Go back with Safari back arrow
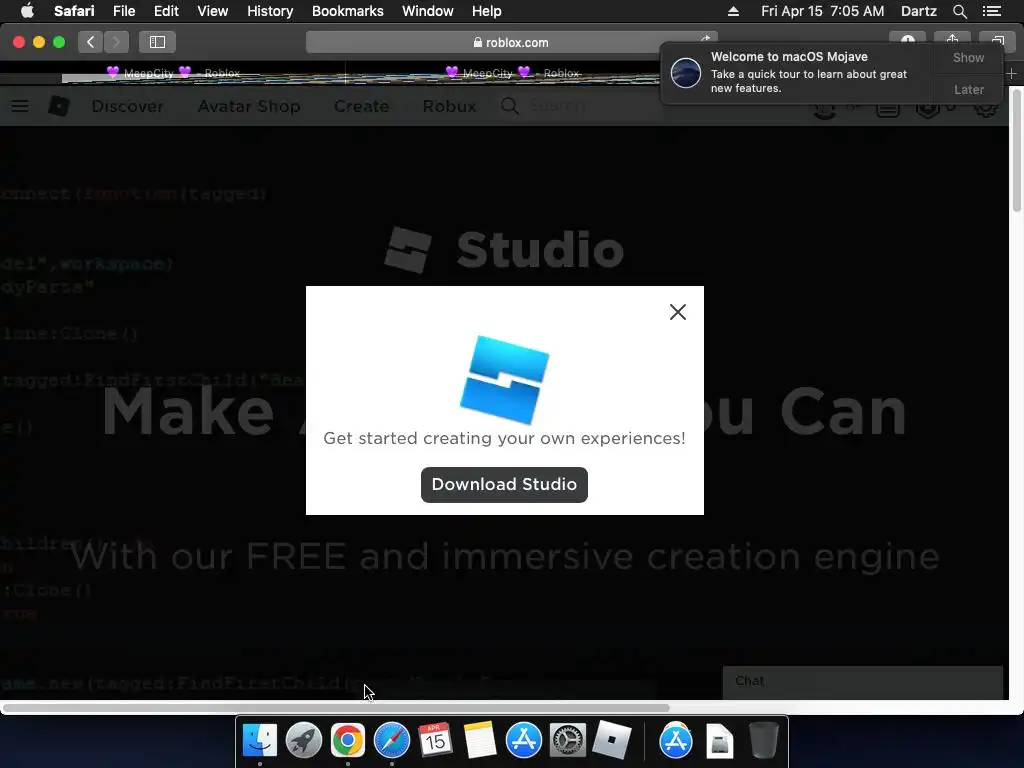Screen dimensions: 1024x768 tap(91, 42)
